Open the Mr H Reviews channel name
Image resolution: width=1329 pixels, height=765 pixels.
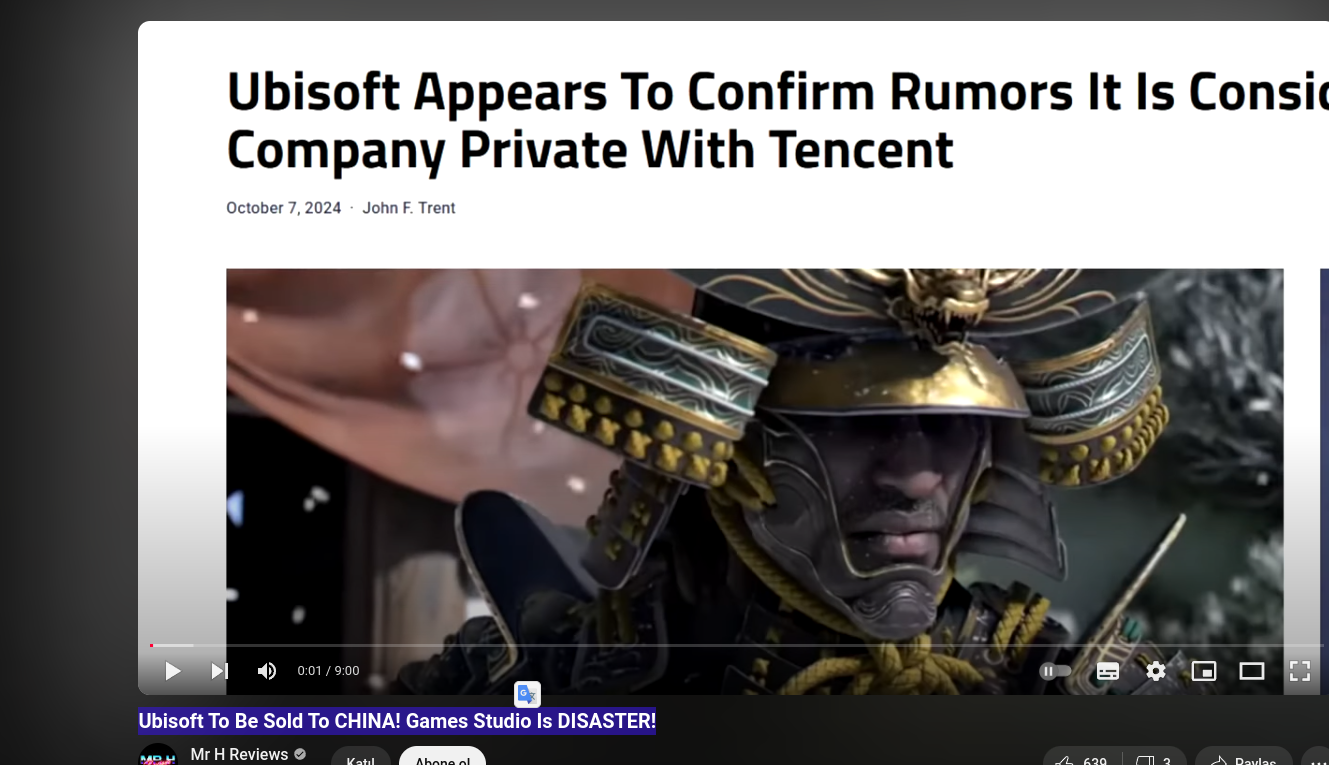coord(240,755)
